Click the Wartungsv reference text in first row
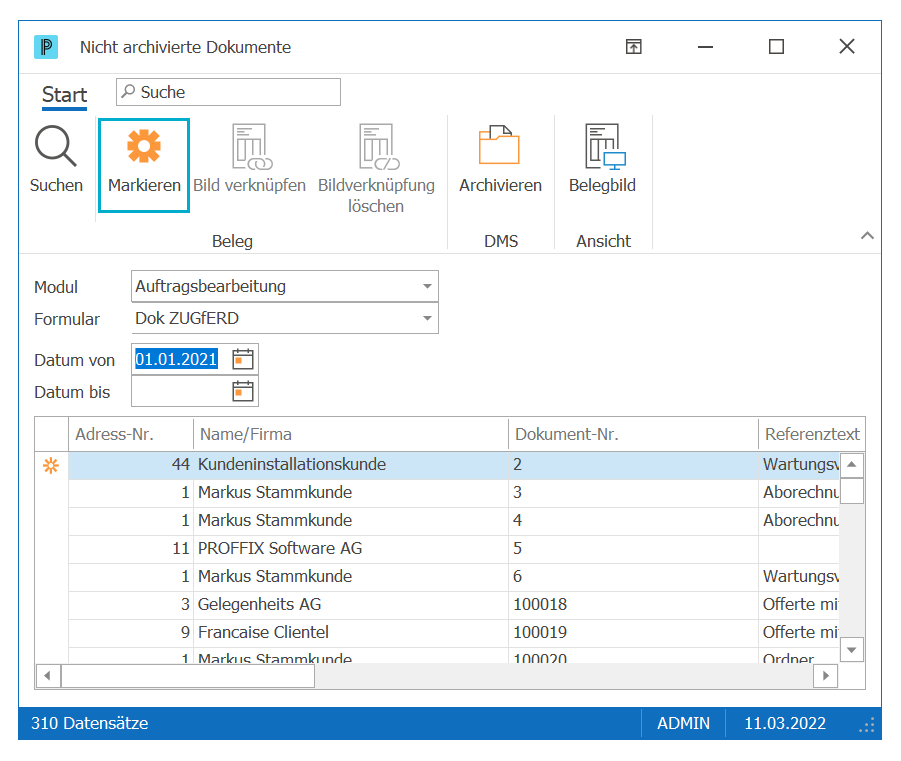 point(800,464)
